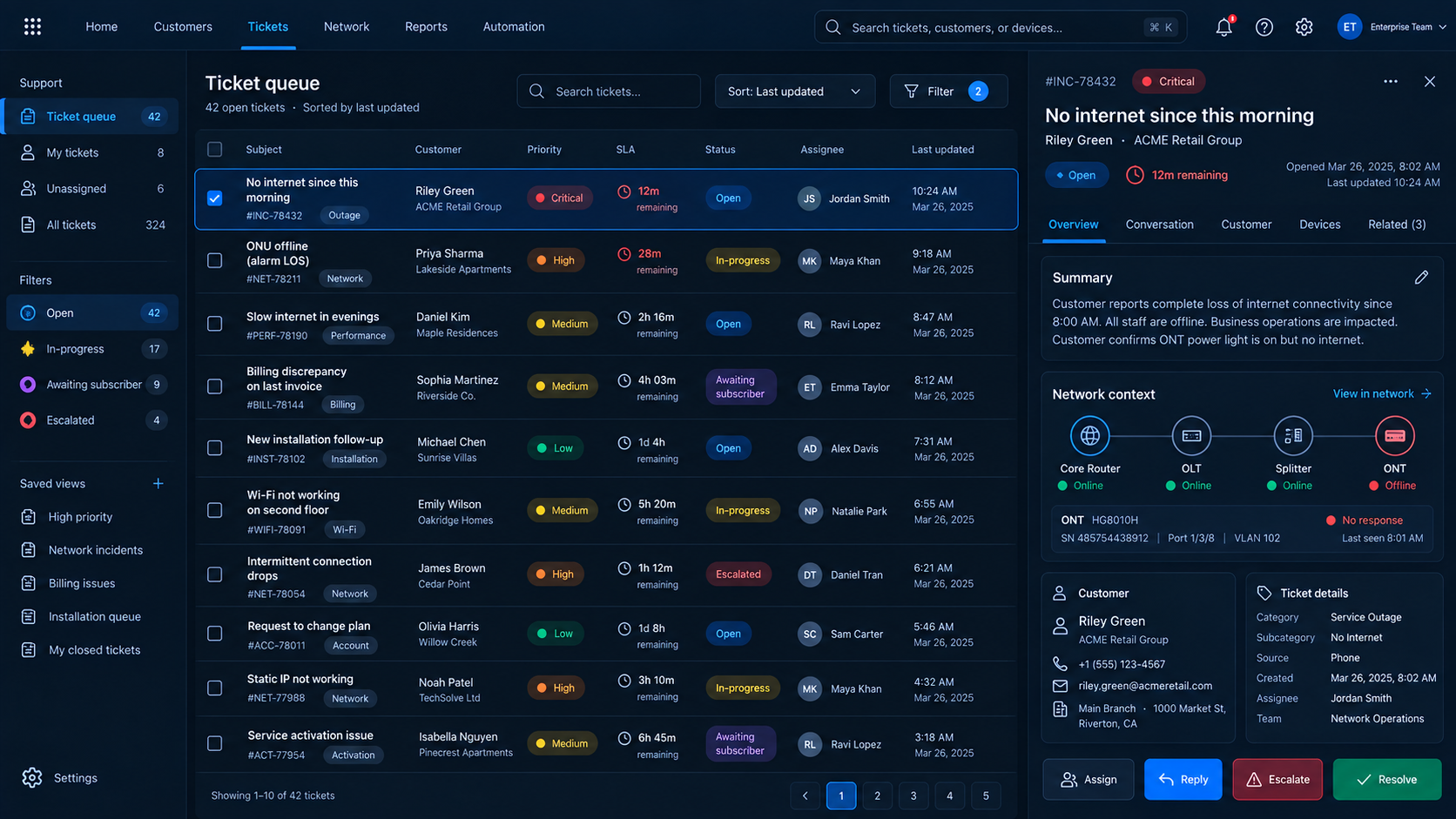Filter by In-progress status
The image size is (1456, 819).
pos(91,349)
